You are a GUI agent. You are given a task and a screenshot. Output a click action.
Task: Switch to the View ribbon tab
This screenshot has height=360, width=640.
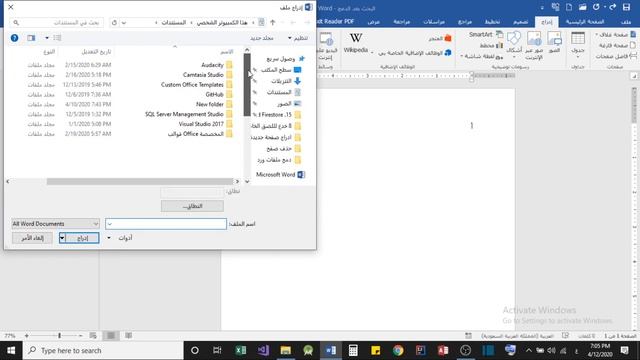coord(373,22)
